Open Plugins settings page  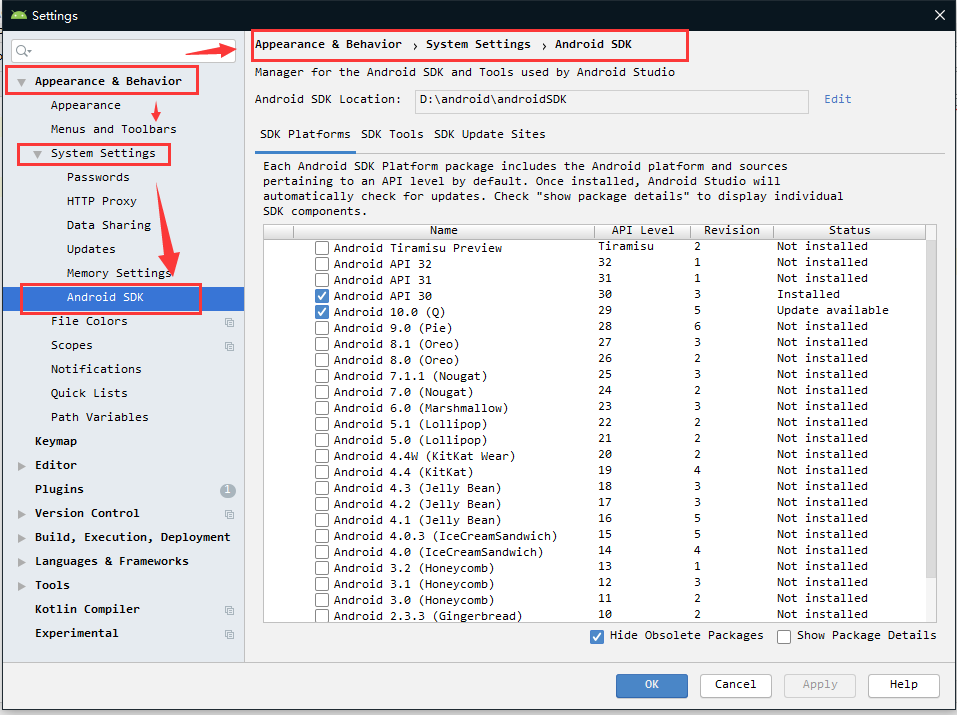point(59,489)
